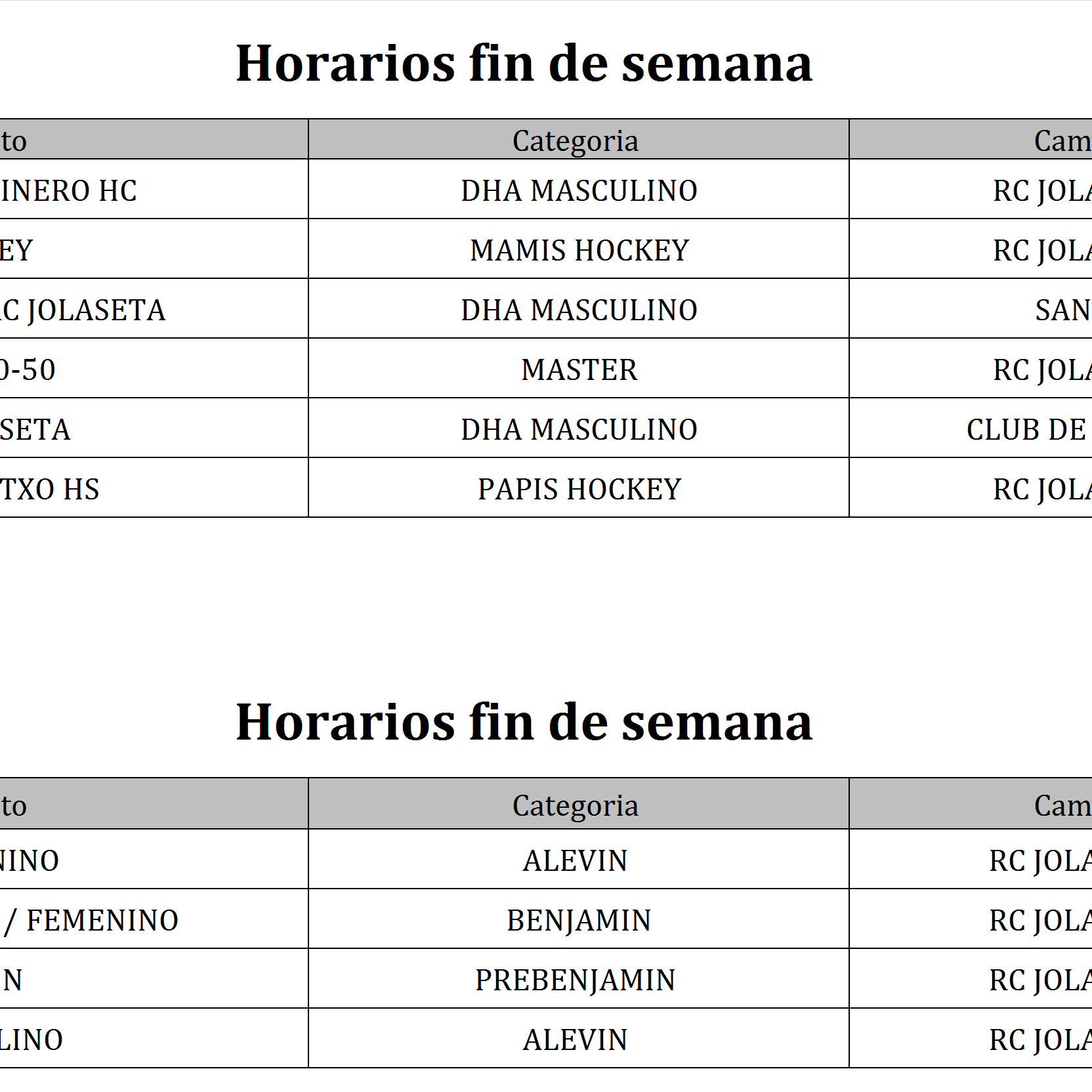Click the first 'Horarios fin de semana' heading

pyautogui.click(x=524, y=64)
